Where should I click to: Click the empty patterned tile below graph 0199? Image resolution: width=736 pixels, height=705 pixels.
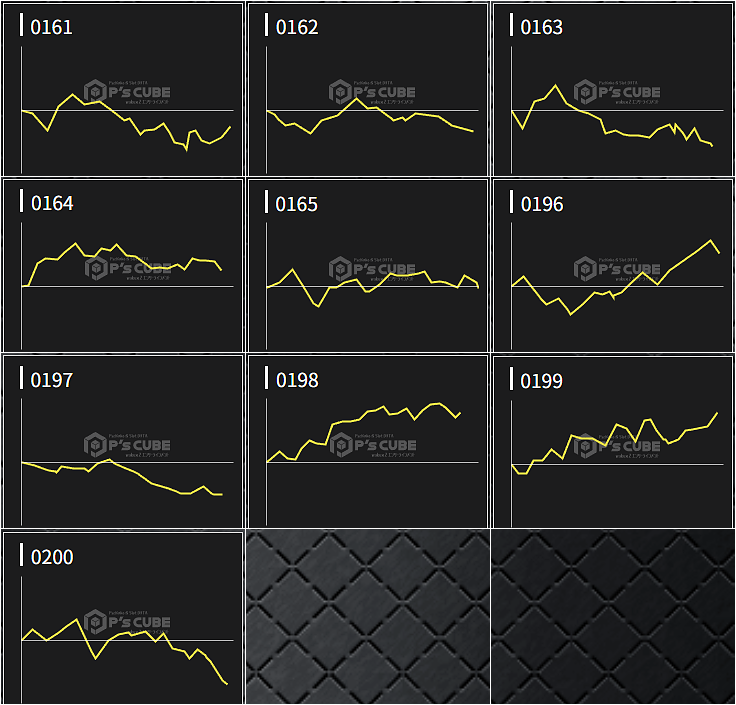(x=613, y=617)
